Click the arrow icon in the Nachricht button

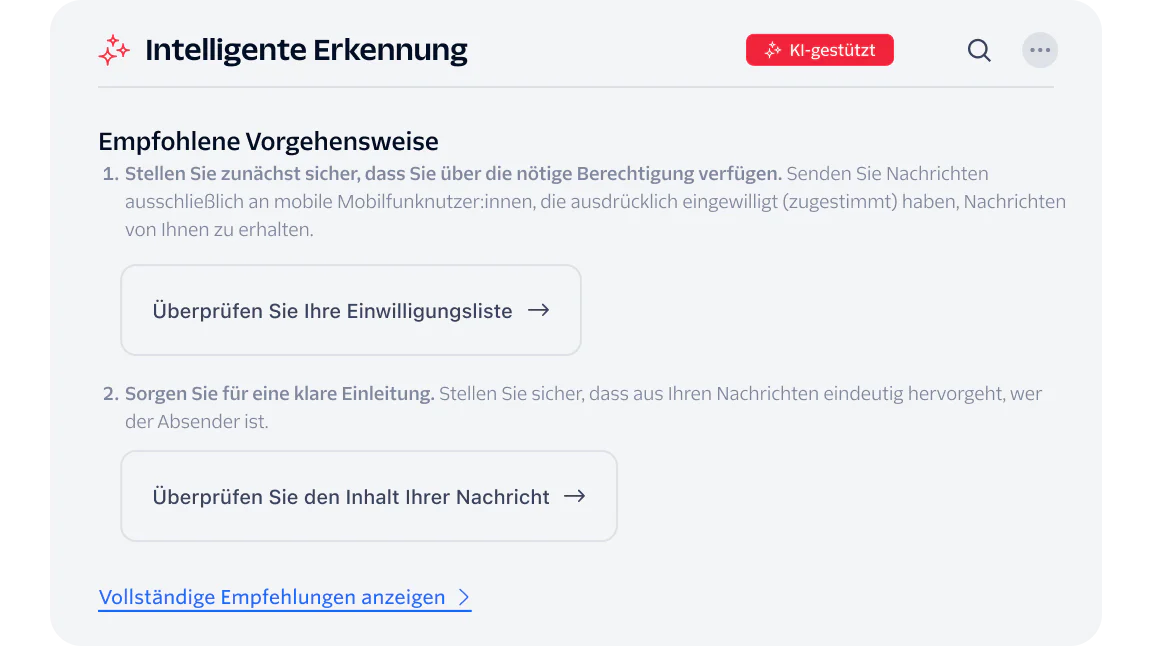pyautogui.click(x=576, y=496)
